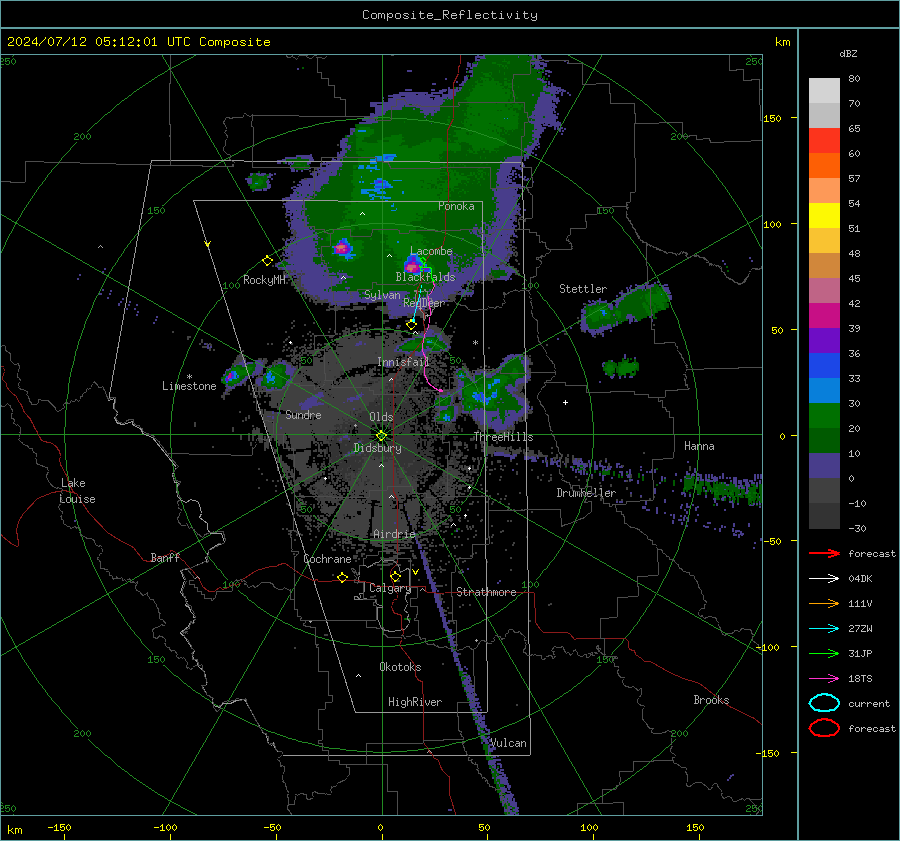Click the red color band in dBZ scale
The width and height of the screenshot is (900, 841).
824,140
